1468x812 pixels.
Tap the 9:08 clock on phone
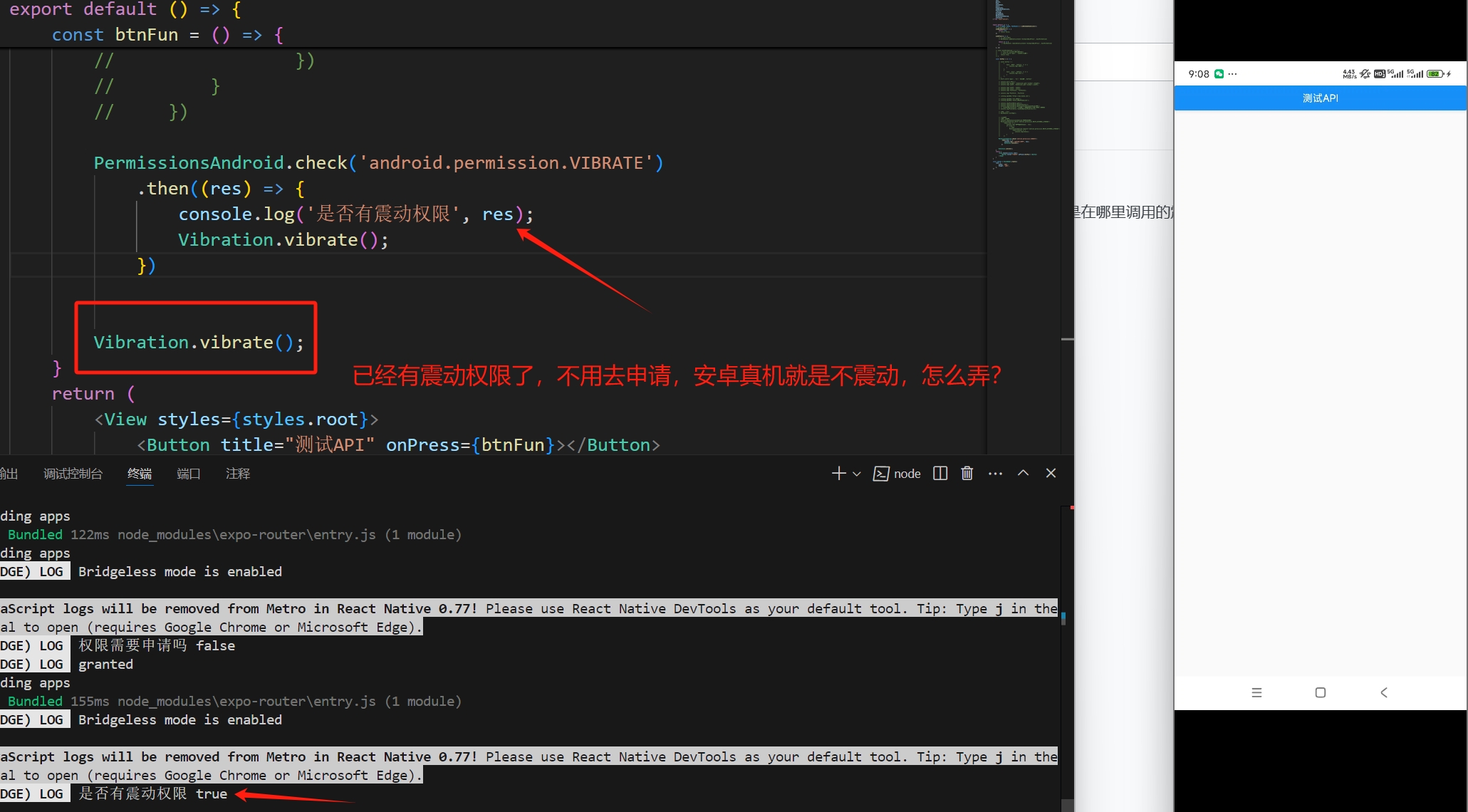[x=1199, y=74]
